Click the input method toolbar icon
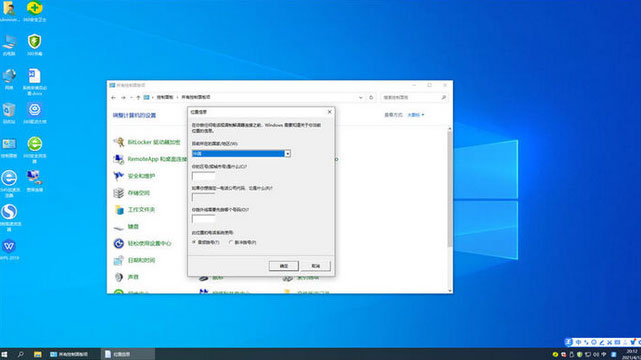This screenshot has width=641, height=360. (x=568, y=342)
